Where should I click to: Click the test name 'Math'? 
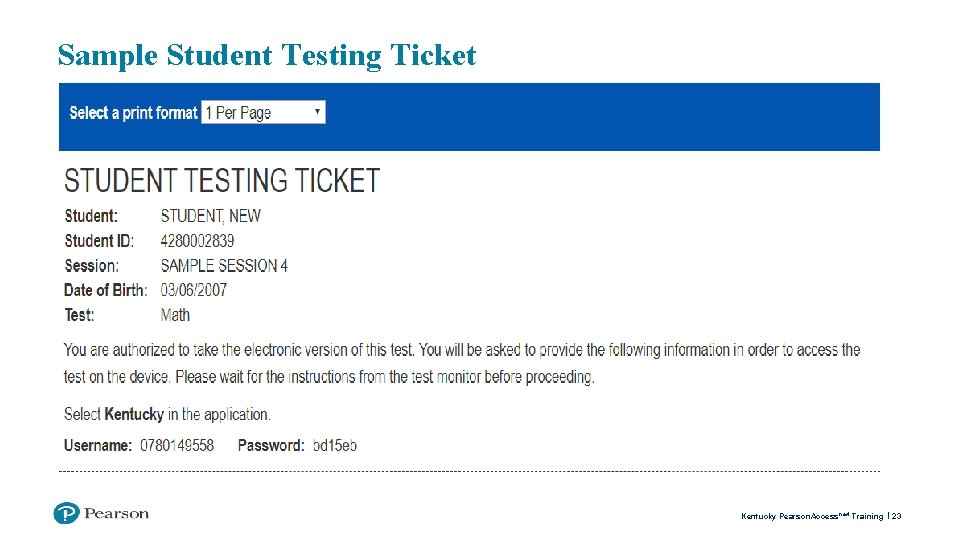click(175, 315)
